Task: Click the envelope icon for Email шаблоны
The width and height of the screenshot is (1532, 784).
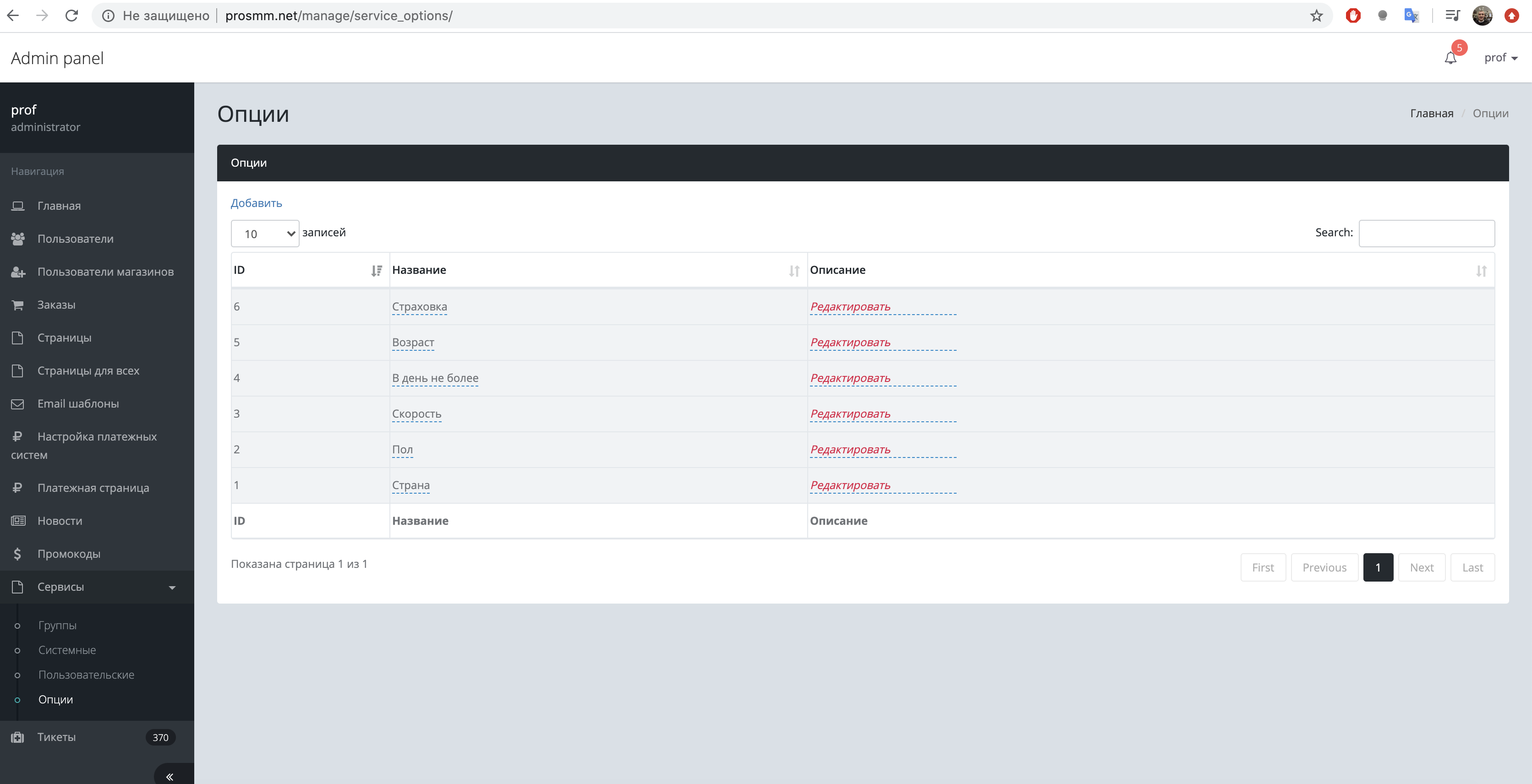Action: [x=18, y=403]
